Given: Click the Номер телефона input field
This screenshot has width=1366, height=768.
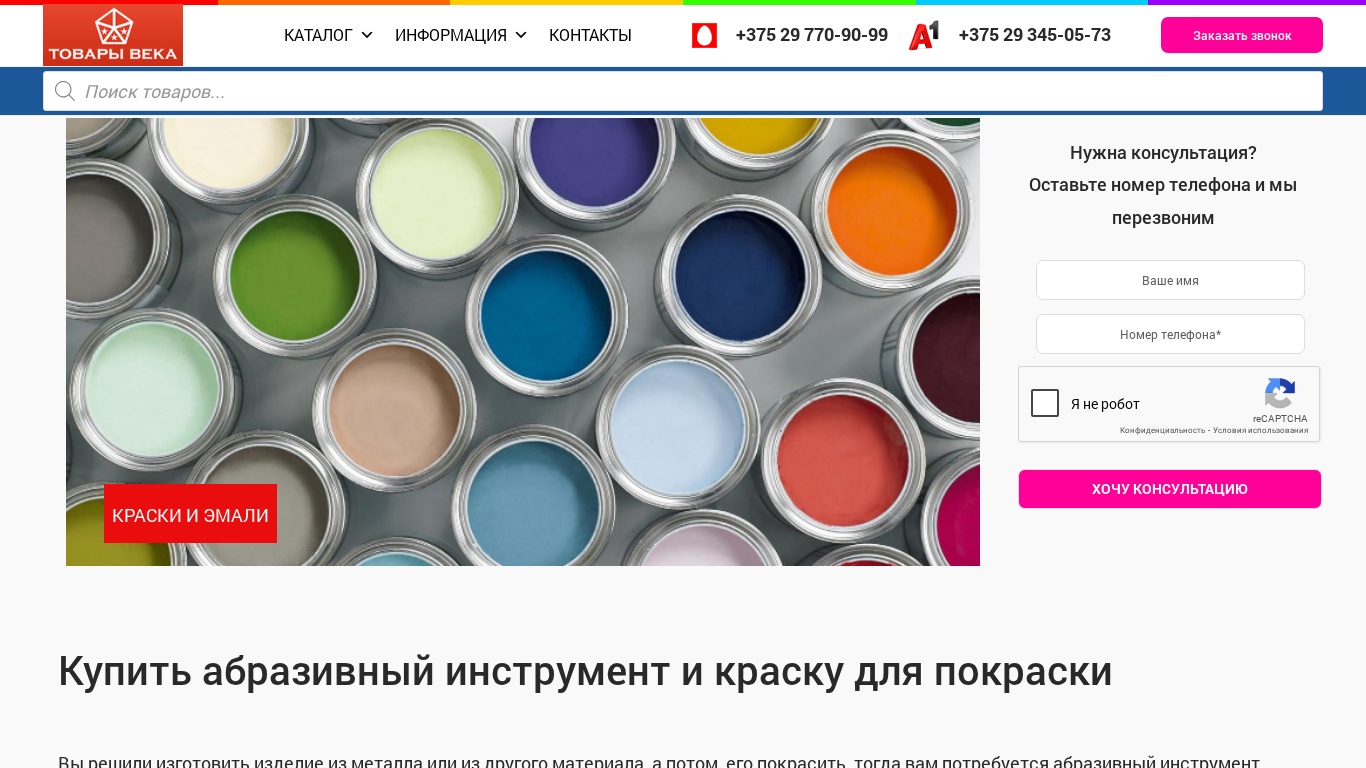Looking at the screenshot, I should [x=1170, y=334].
